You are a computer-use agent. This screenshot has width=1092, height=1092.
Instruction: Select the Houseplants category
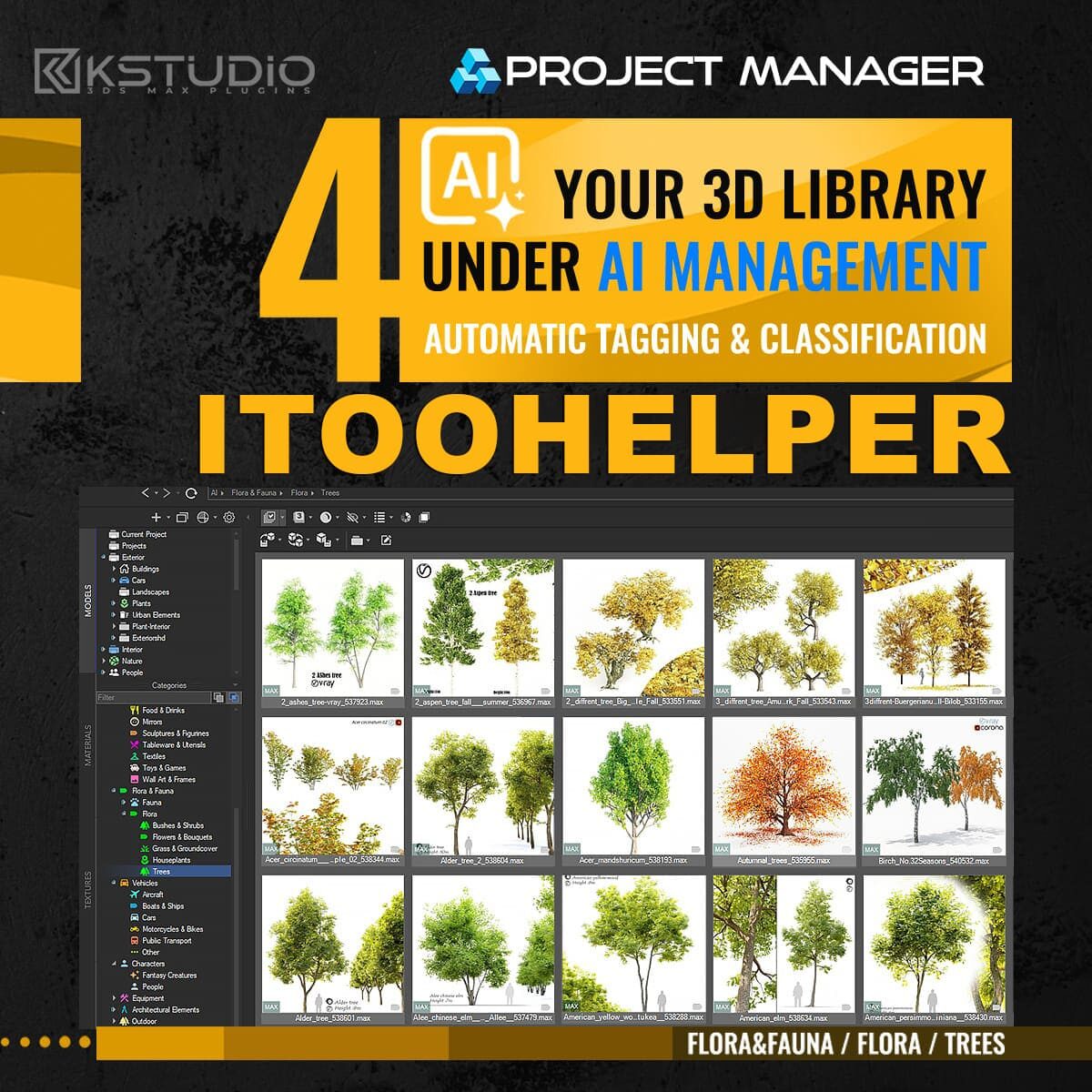(171, 860)
